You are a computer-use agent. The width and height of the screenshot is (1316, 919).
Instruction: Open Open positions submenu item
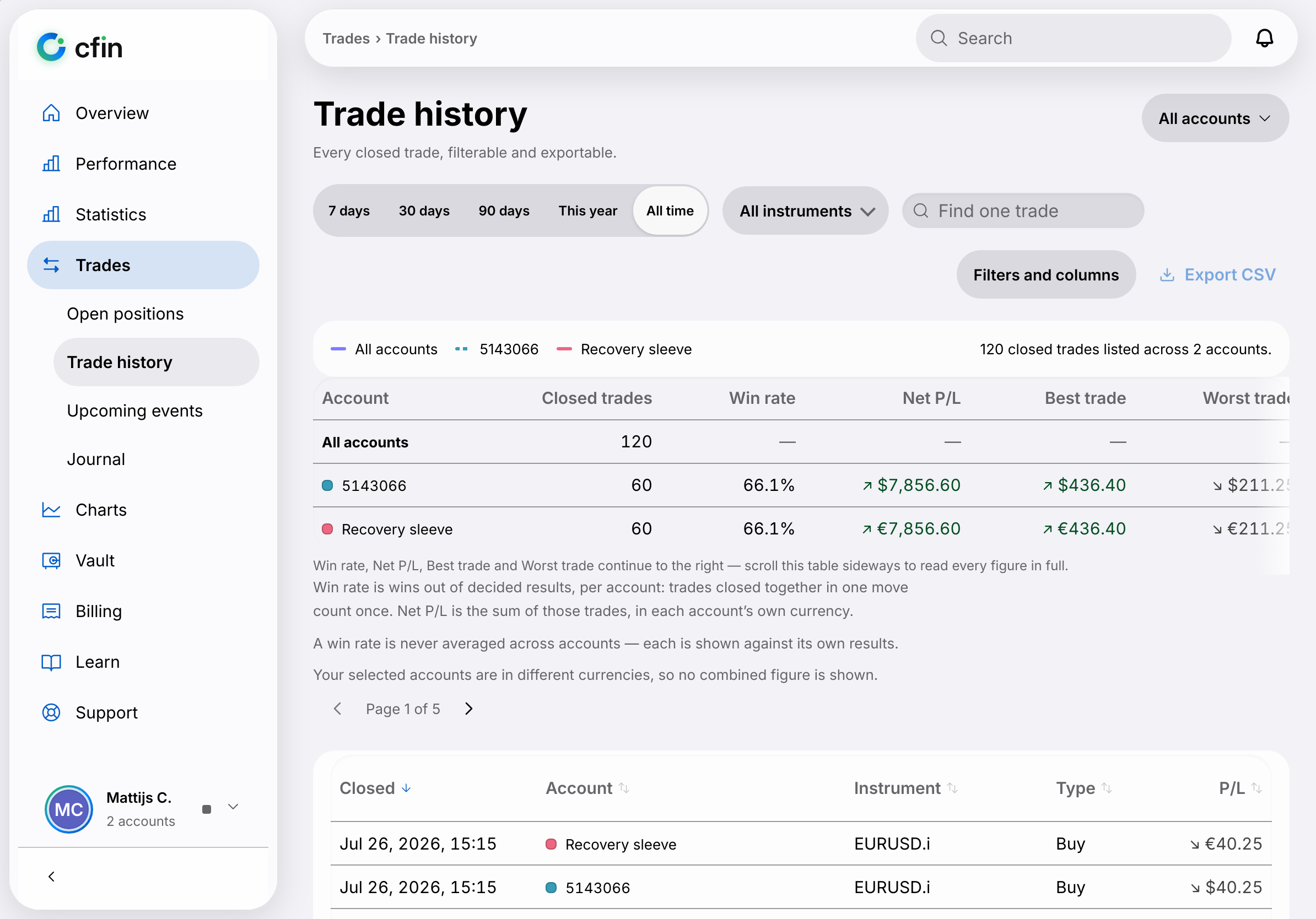[156, 314]
